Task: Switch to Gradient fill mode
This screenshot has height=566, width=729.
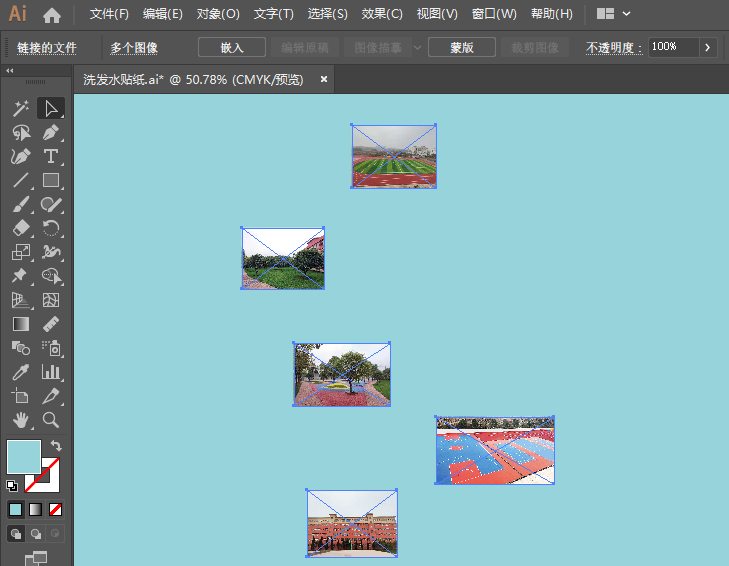Action: point(35,510)
